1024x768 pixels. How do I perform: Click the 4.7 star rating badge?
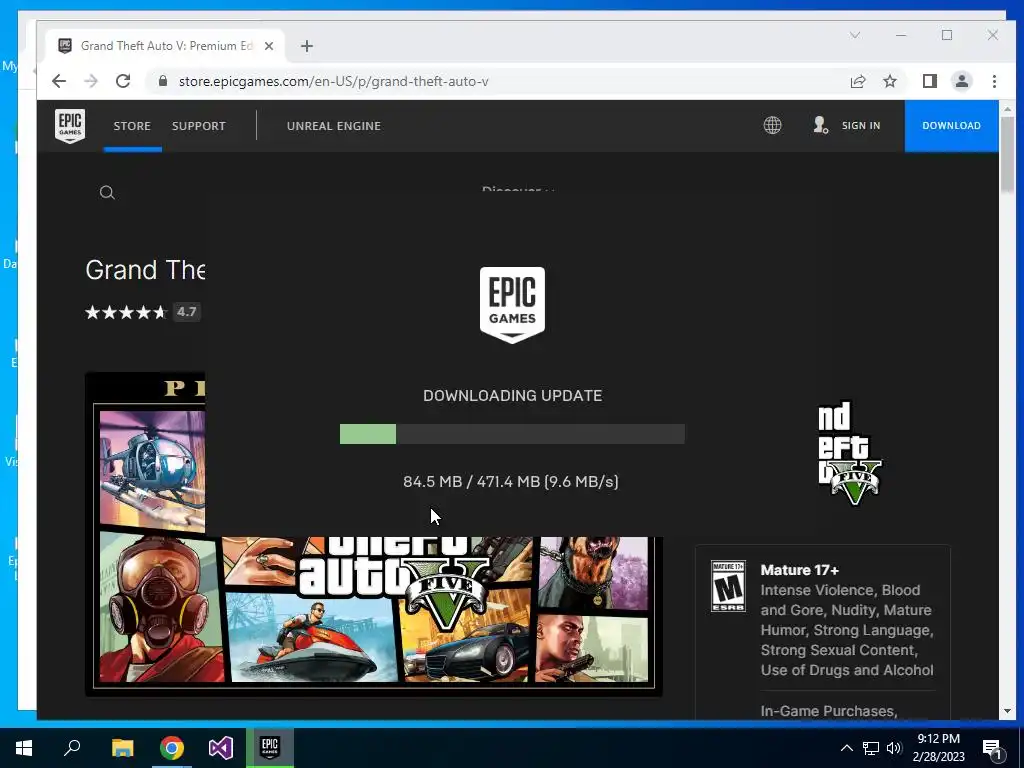(x=186, y=312)
